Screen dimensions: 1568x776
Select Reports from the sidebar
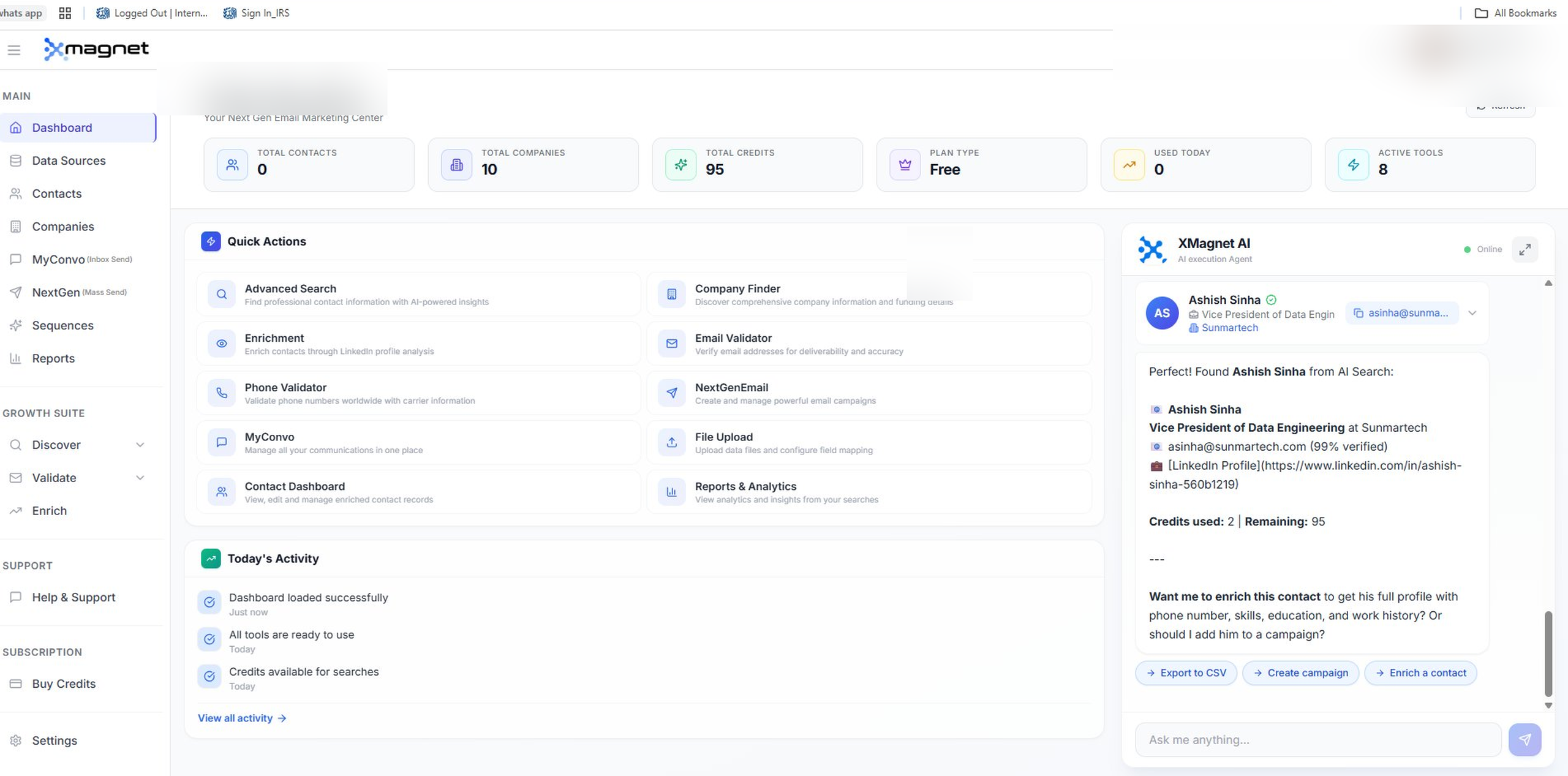(x=53, y=358)
